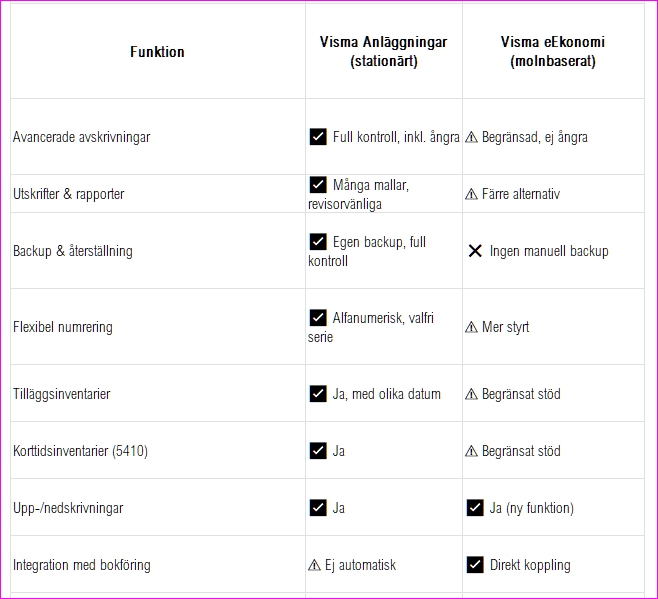This screenshot has width=658, height=599.
Task: Click the warning icon in Korttidsinventarier eEkonomi cell
Action: click(471, 451)
